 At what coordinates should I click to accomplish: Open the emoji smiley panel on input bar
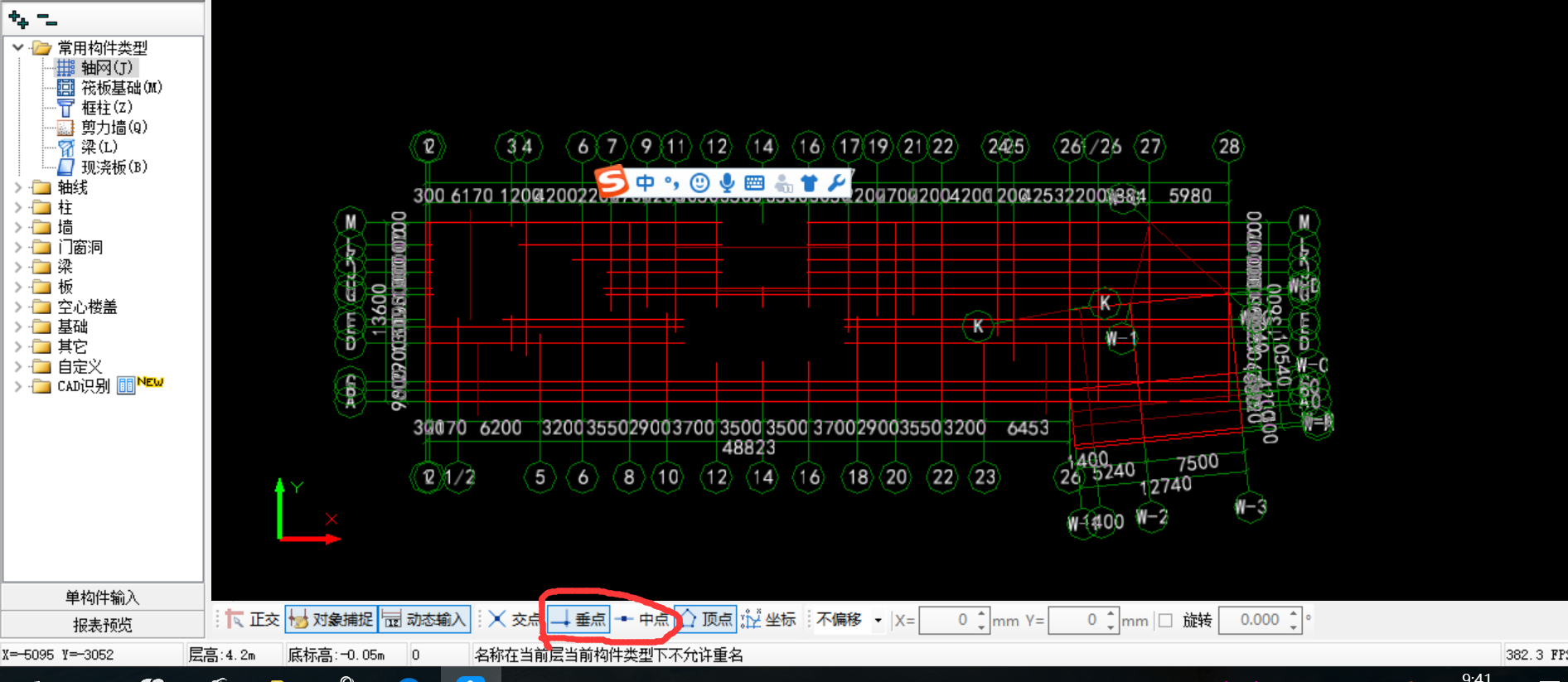(x=699, y=183)
